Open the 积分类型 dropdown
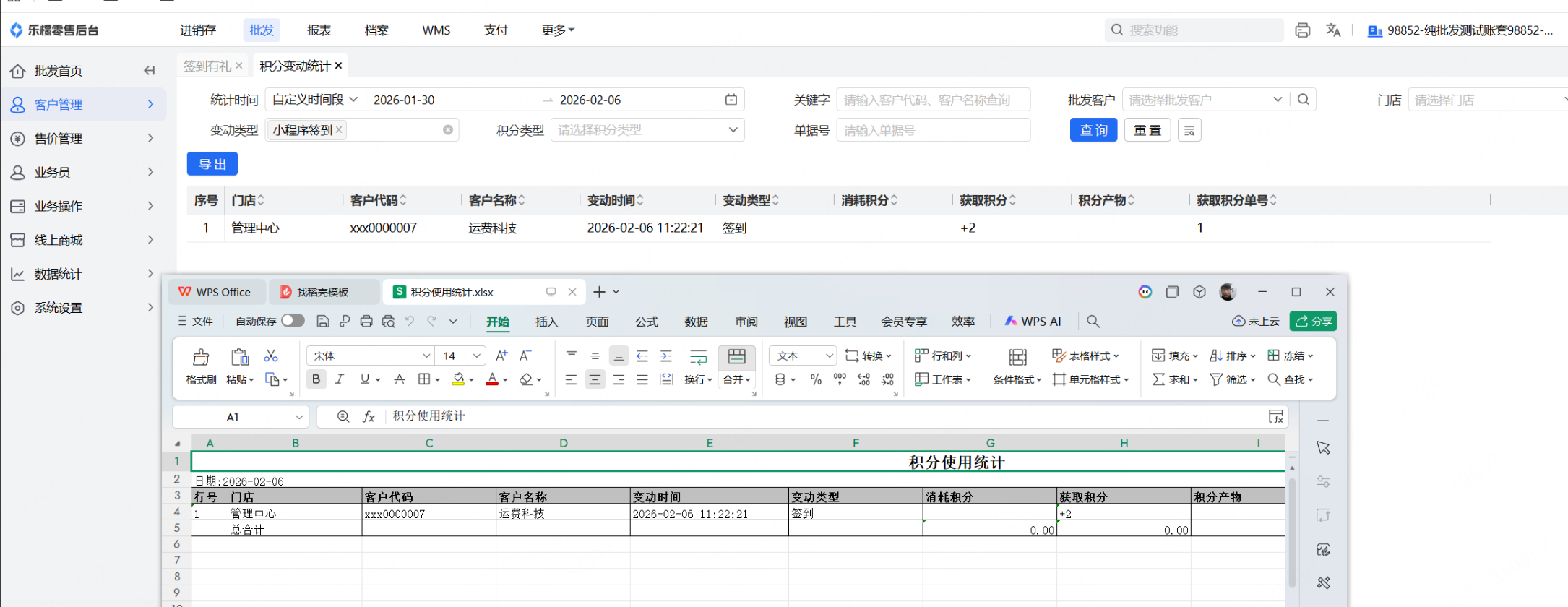Image resolution: width=1568 pixels, height=607 pixels. 647,130
